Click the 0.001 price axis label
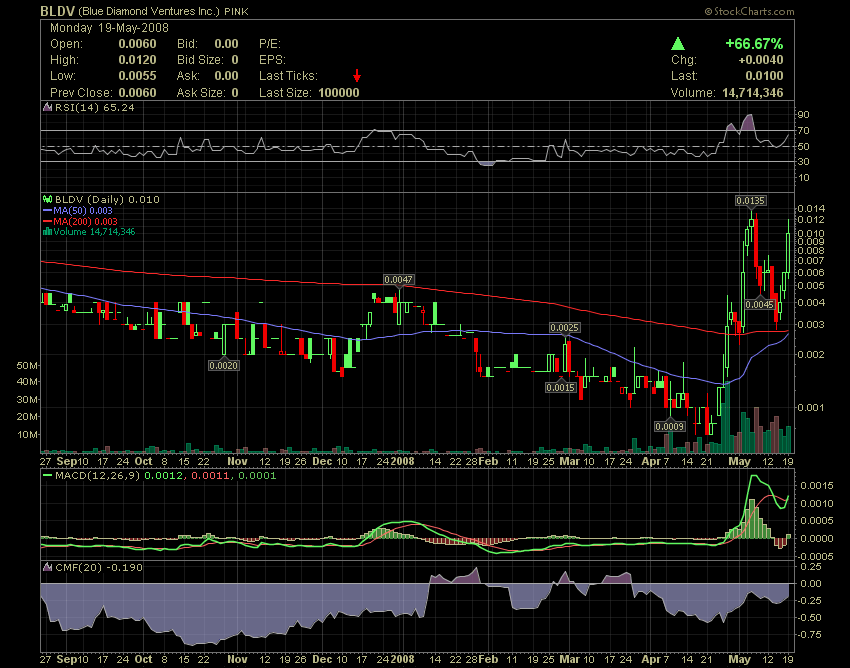 [811, 407]
